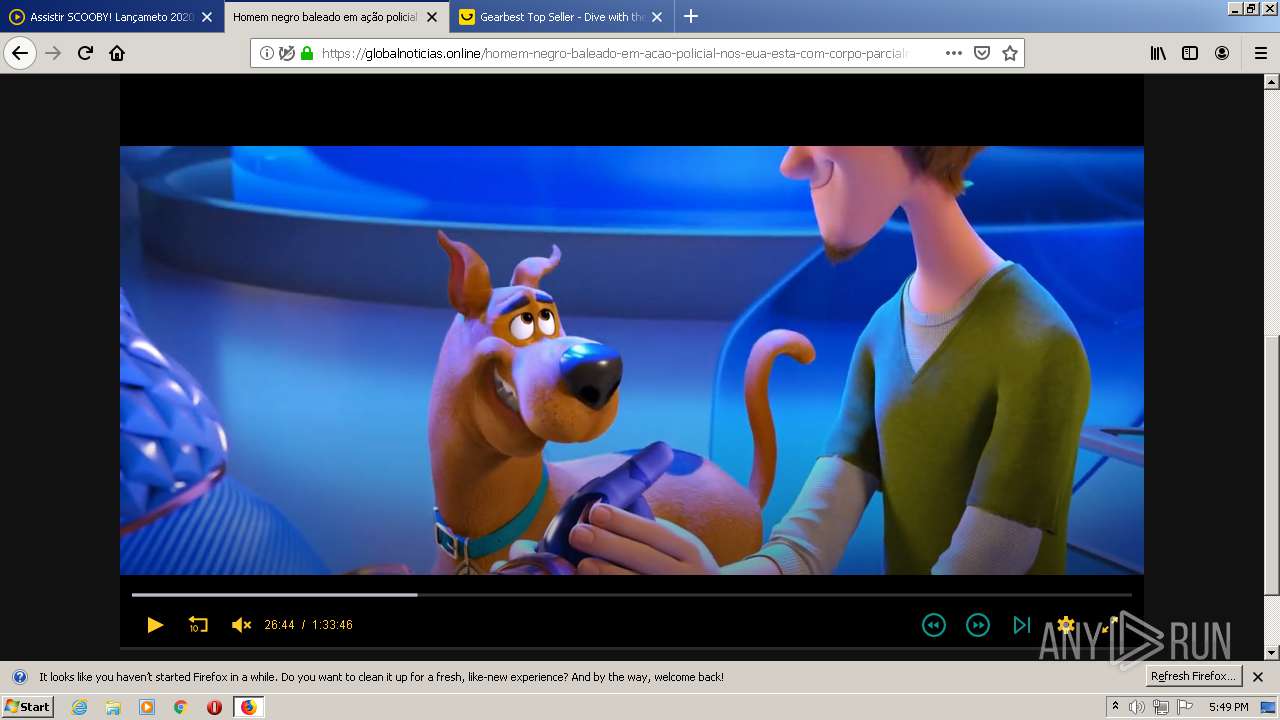The width and height of the screenshot is (1280, 720).
Task: Seek on the video progress bar
Action: (631, 595)
